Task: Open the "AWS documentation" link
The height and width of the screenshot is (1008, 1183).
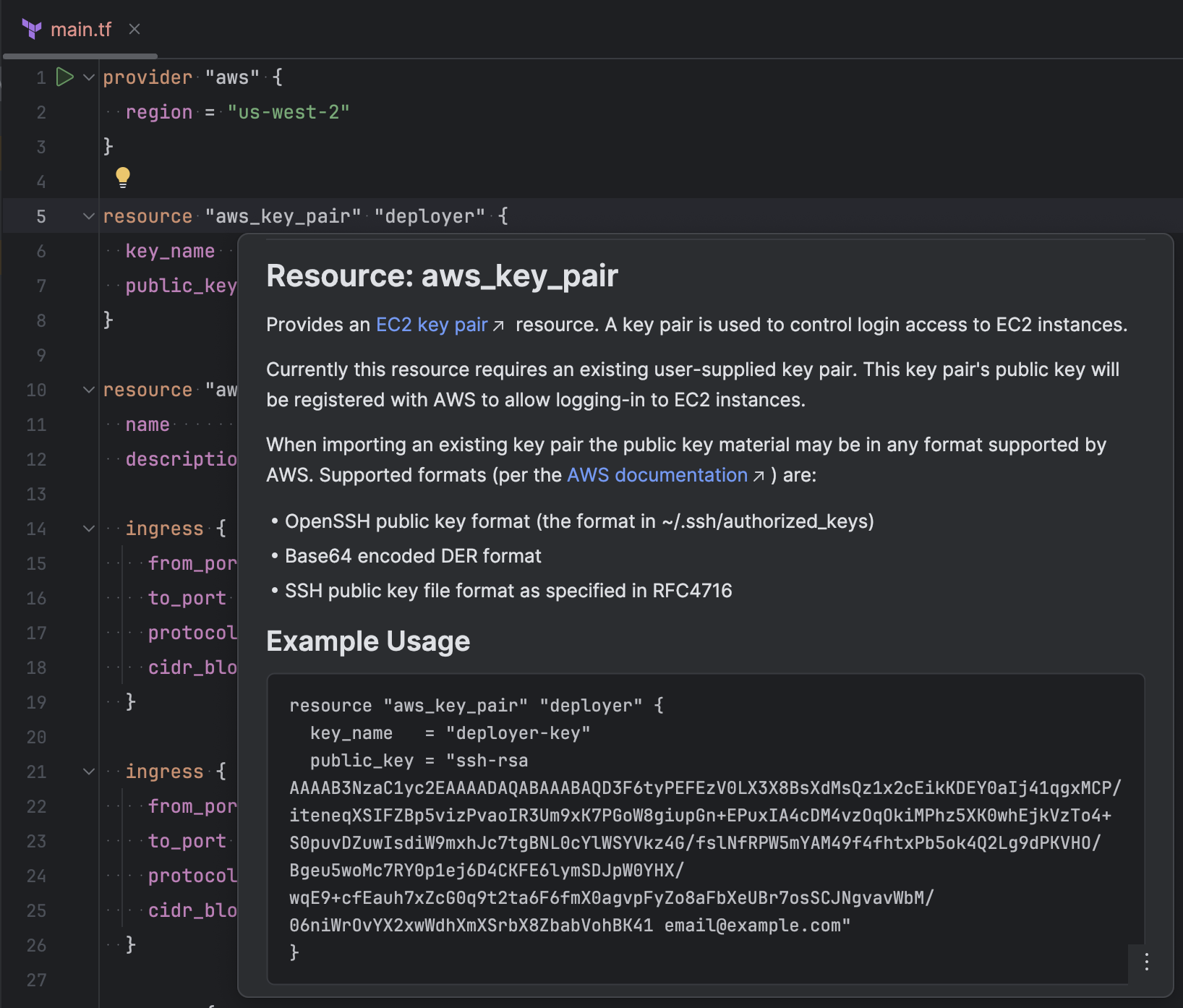Action: tap(657, 475)
